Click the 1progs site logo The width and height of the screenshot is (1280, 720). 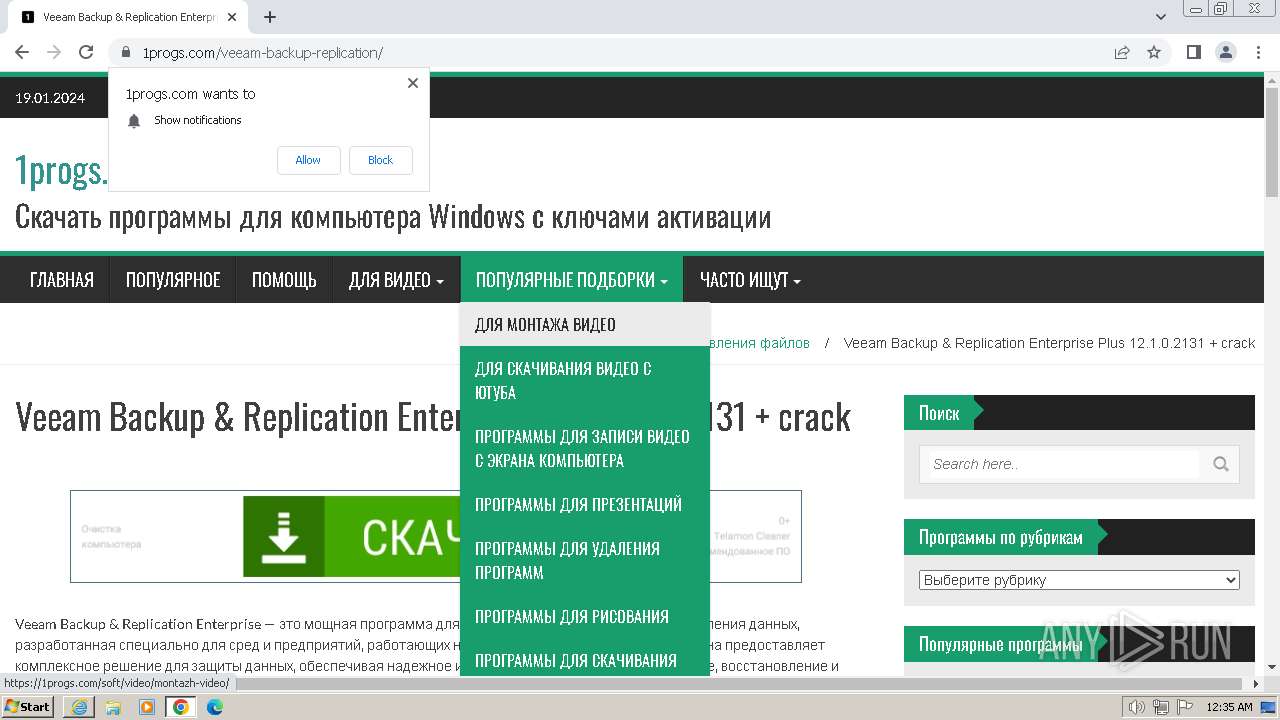pyautogui.click(x=60, y=171)
